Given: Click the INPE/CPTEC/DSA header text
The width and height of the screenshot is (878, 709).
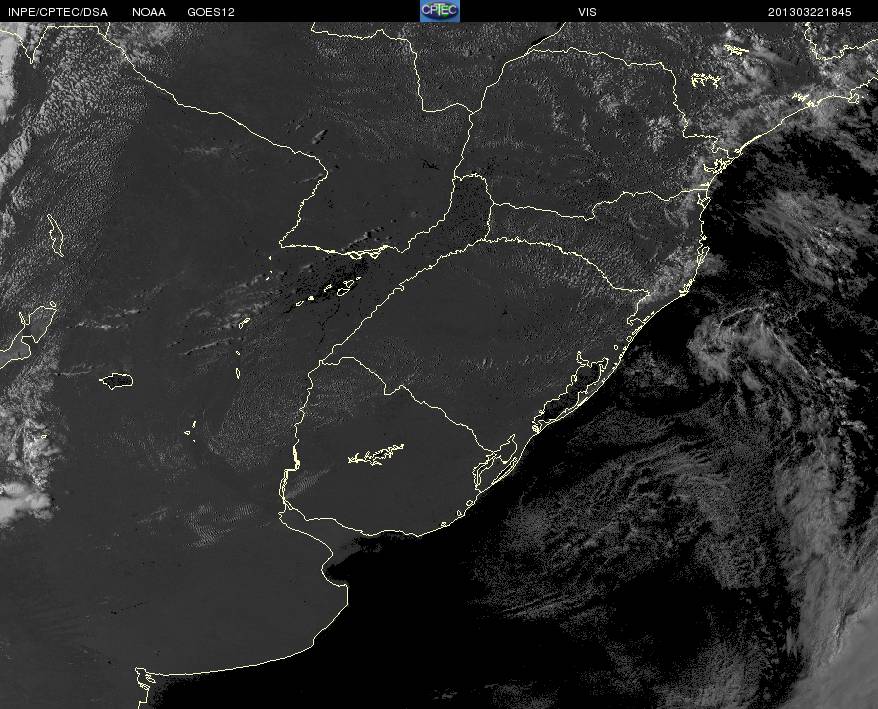Looking at the screenshot, I should tap(58, 12).
